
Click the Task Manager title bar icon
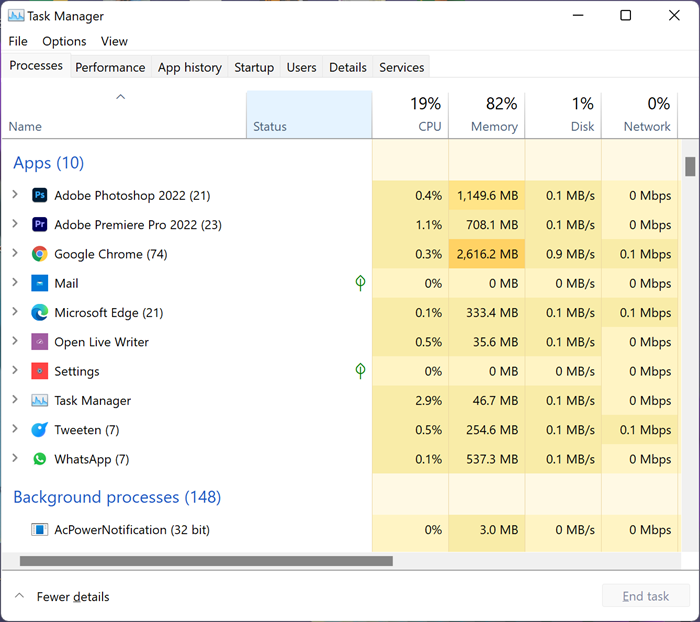point(16,16)
